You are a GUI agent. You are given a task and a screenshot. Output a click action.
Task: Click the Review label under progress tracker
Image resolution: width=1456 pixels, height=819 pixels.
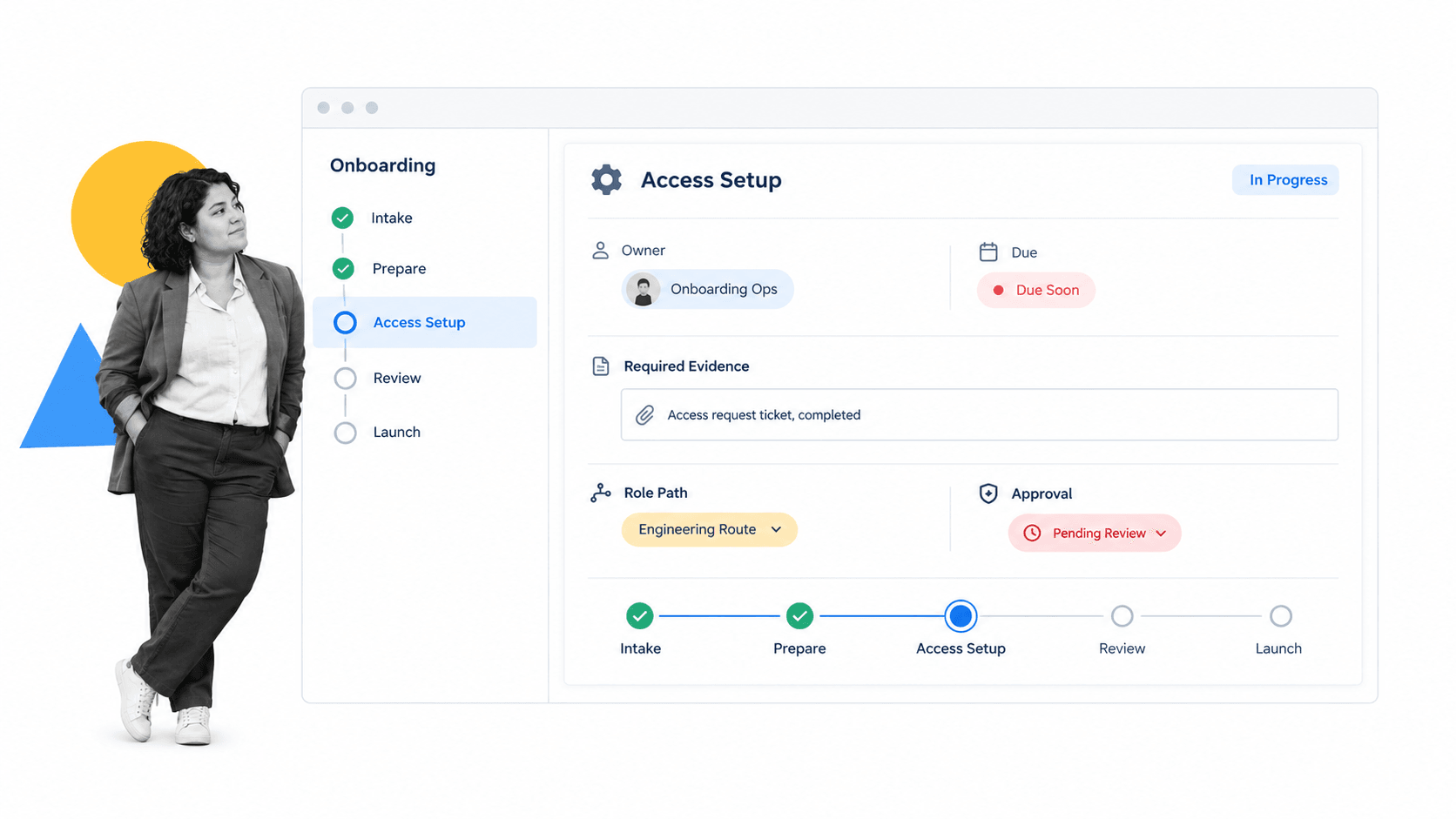tap(1122, 648)
